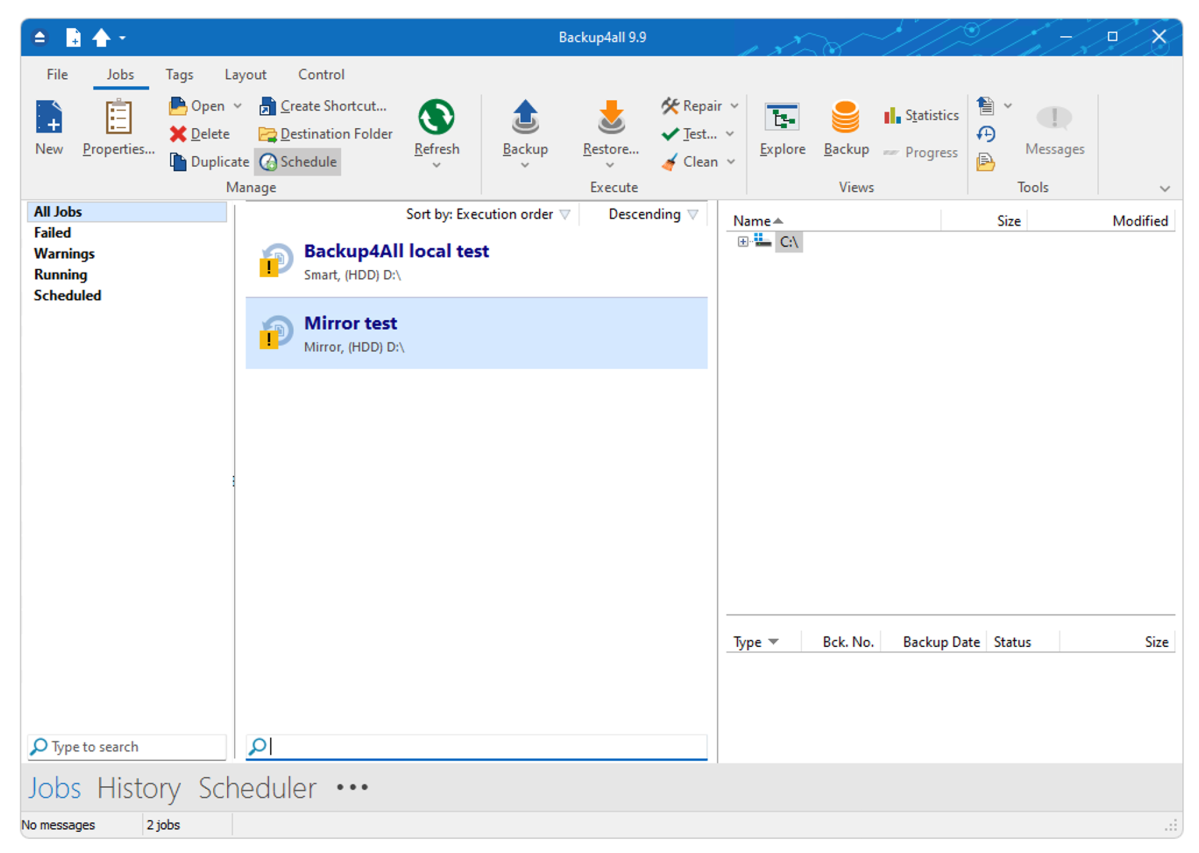Expand the Repair dropdown arrow

pos(734,105)
